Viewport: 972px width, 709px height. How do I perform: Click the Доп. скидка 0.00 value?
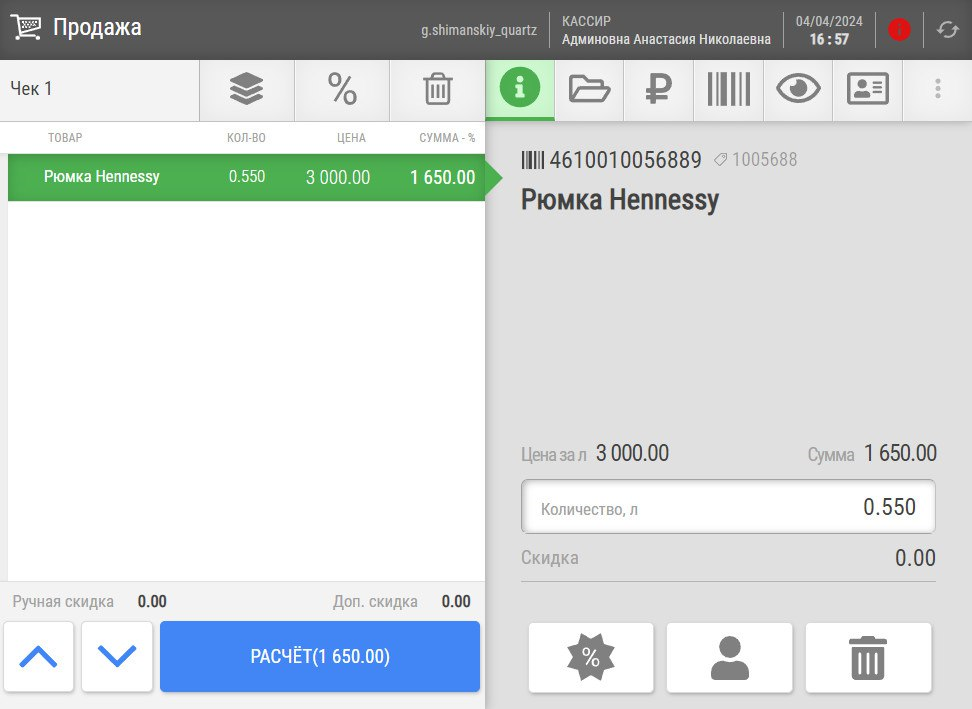click(456, 601)
